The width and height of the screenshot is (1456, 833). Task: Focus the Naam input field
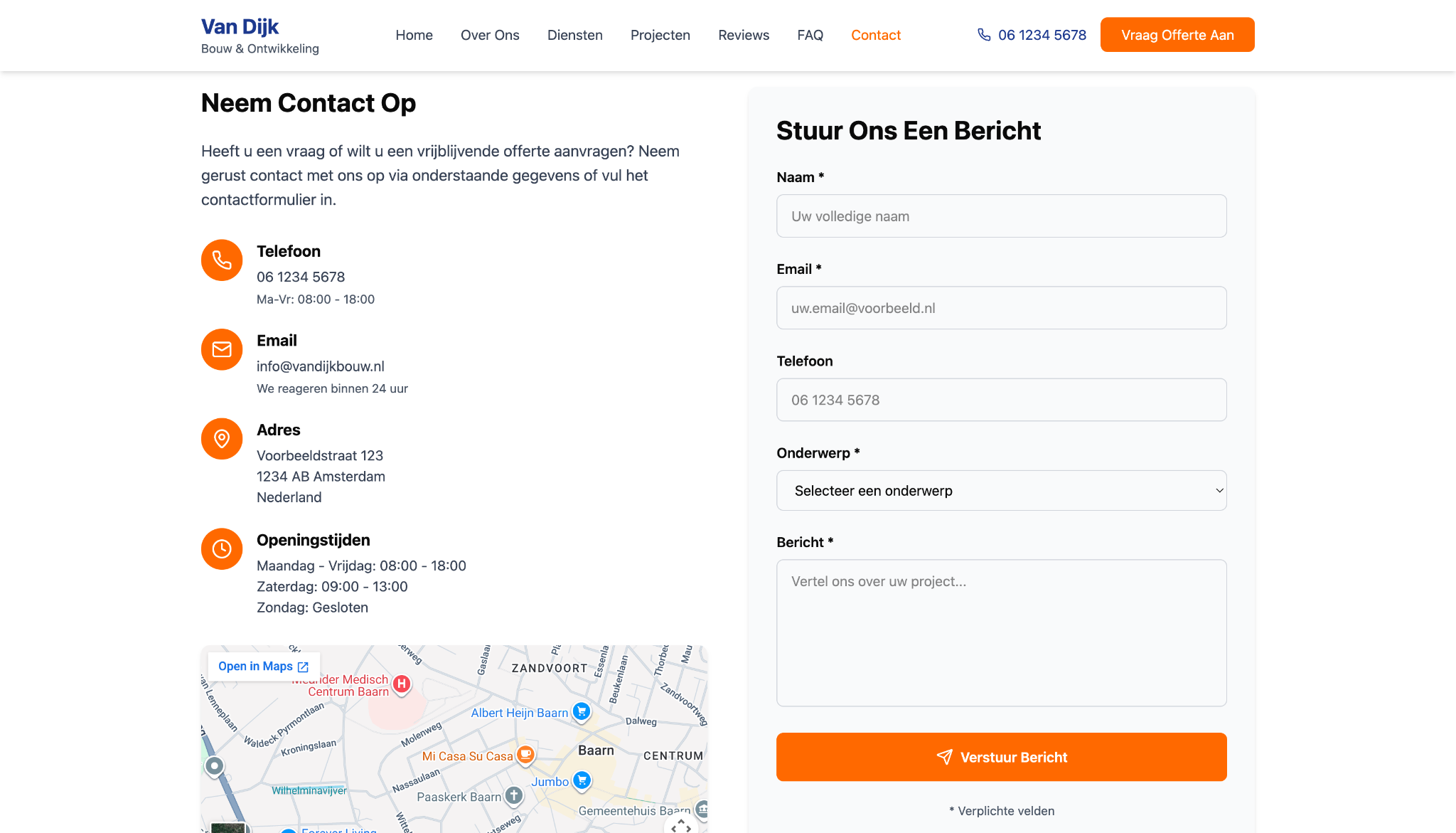coord(1001,216)
